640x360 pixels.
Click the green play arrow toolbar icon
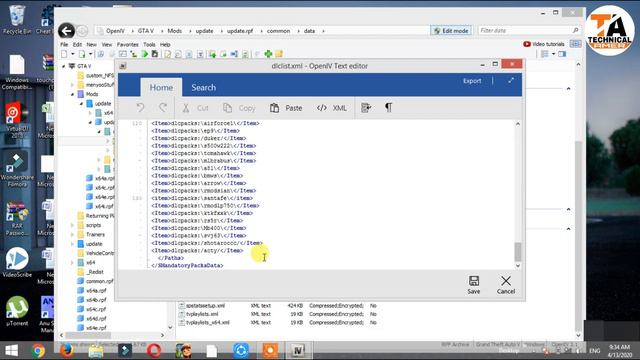[145, 54]
